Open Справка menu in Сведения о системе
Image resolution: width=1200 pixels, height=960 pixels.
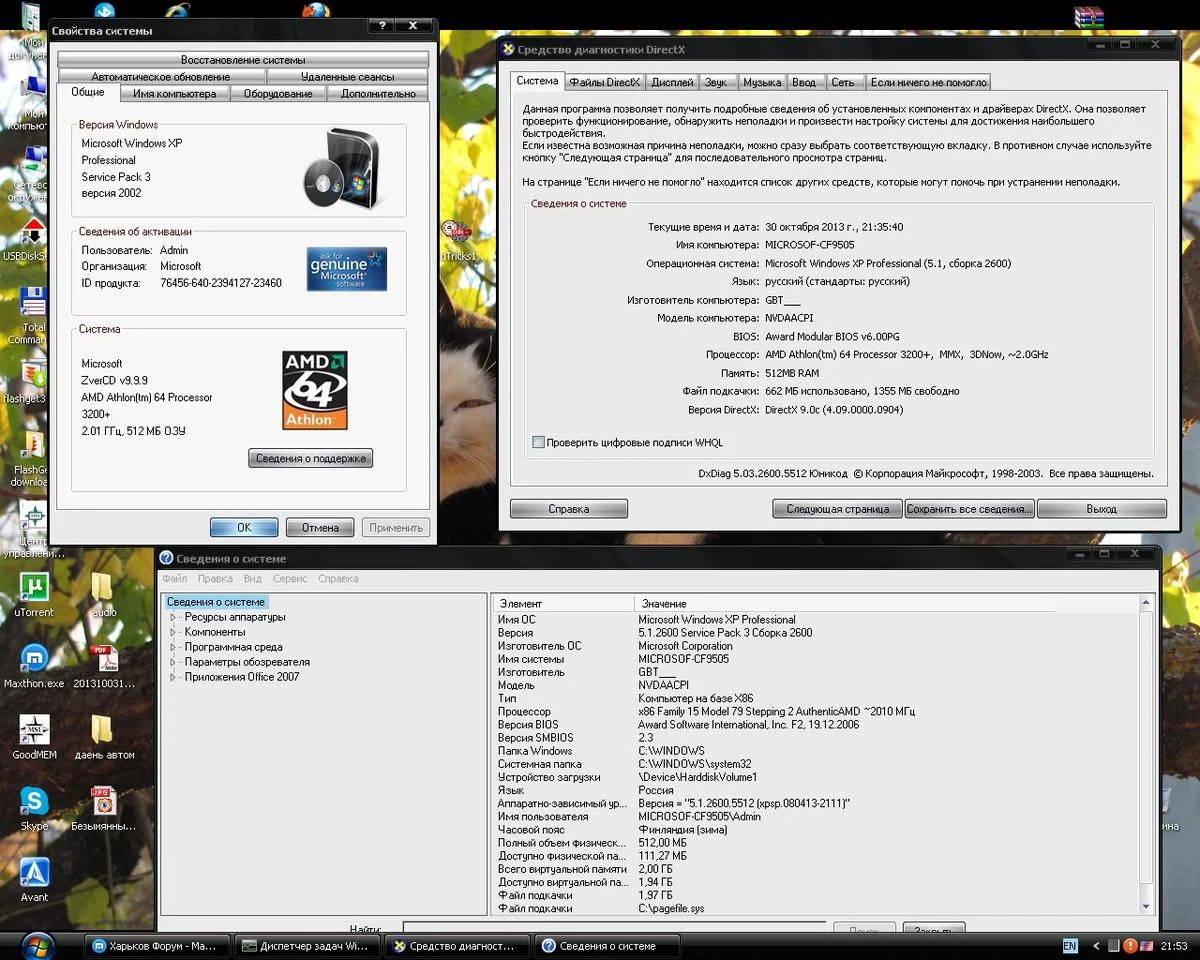pyautogui.click(x=338, y=578)
